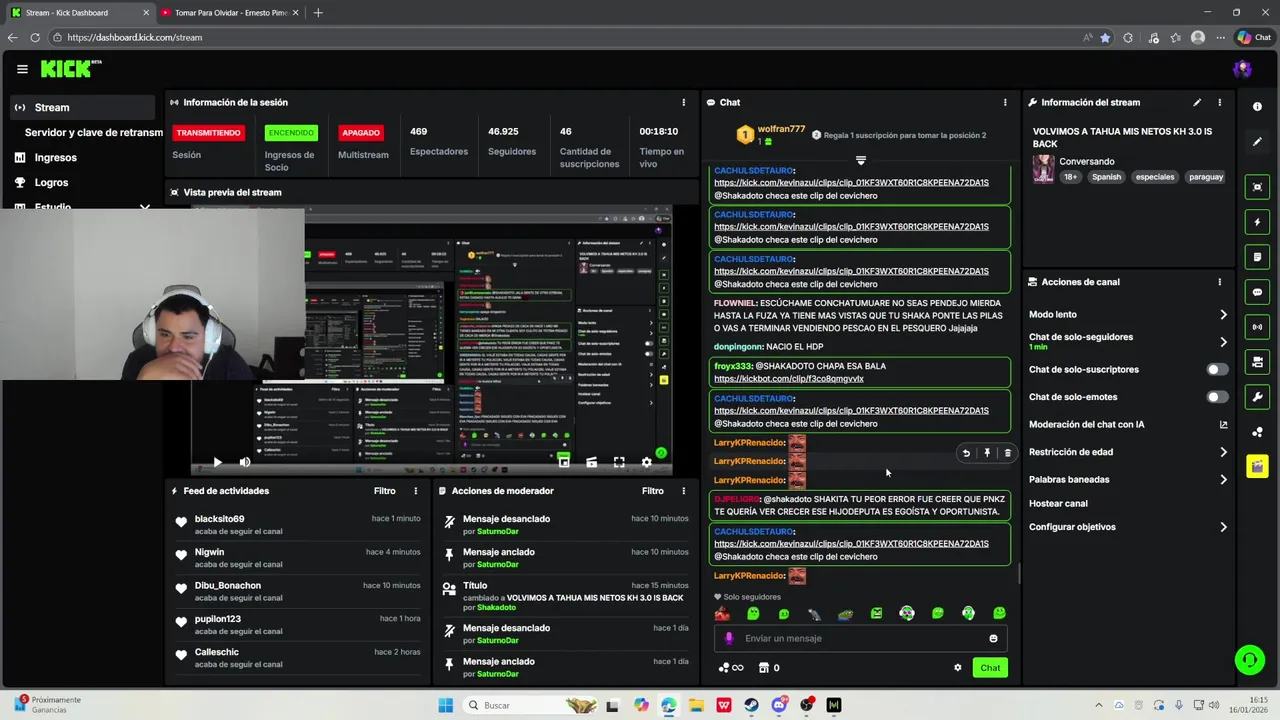Open the Windows Start button
1280x720 pixels.
[446, 705]
